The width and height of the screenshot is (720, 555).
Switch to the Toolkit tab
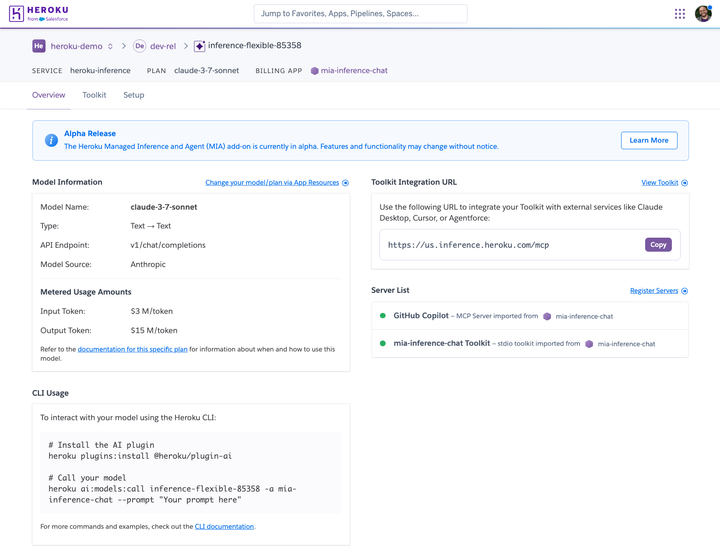coord(94,95)
